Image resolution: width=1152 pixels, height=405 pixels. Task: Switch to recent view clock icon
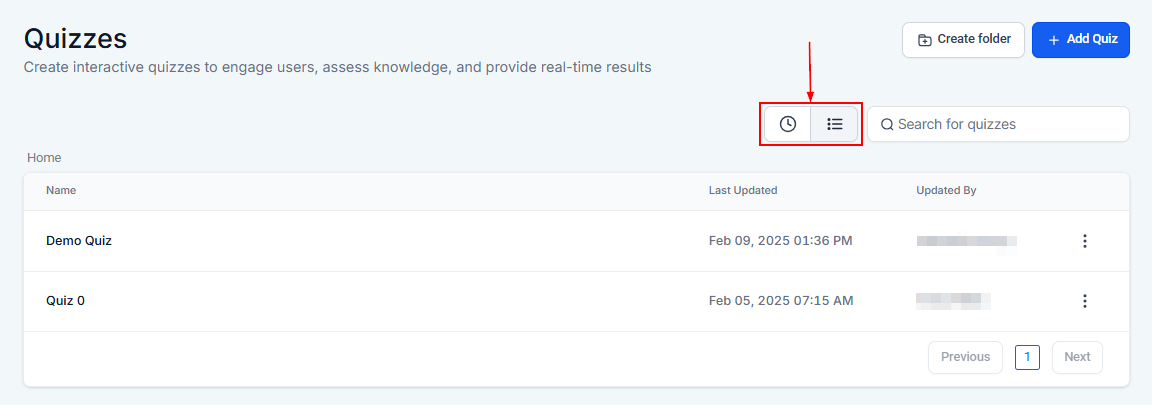click(x=788, y=124)
